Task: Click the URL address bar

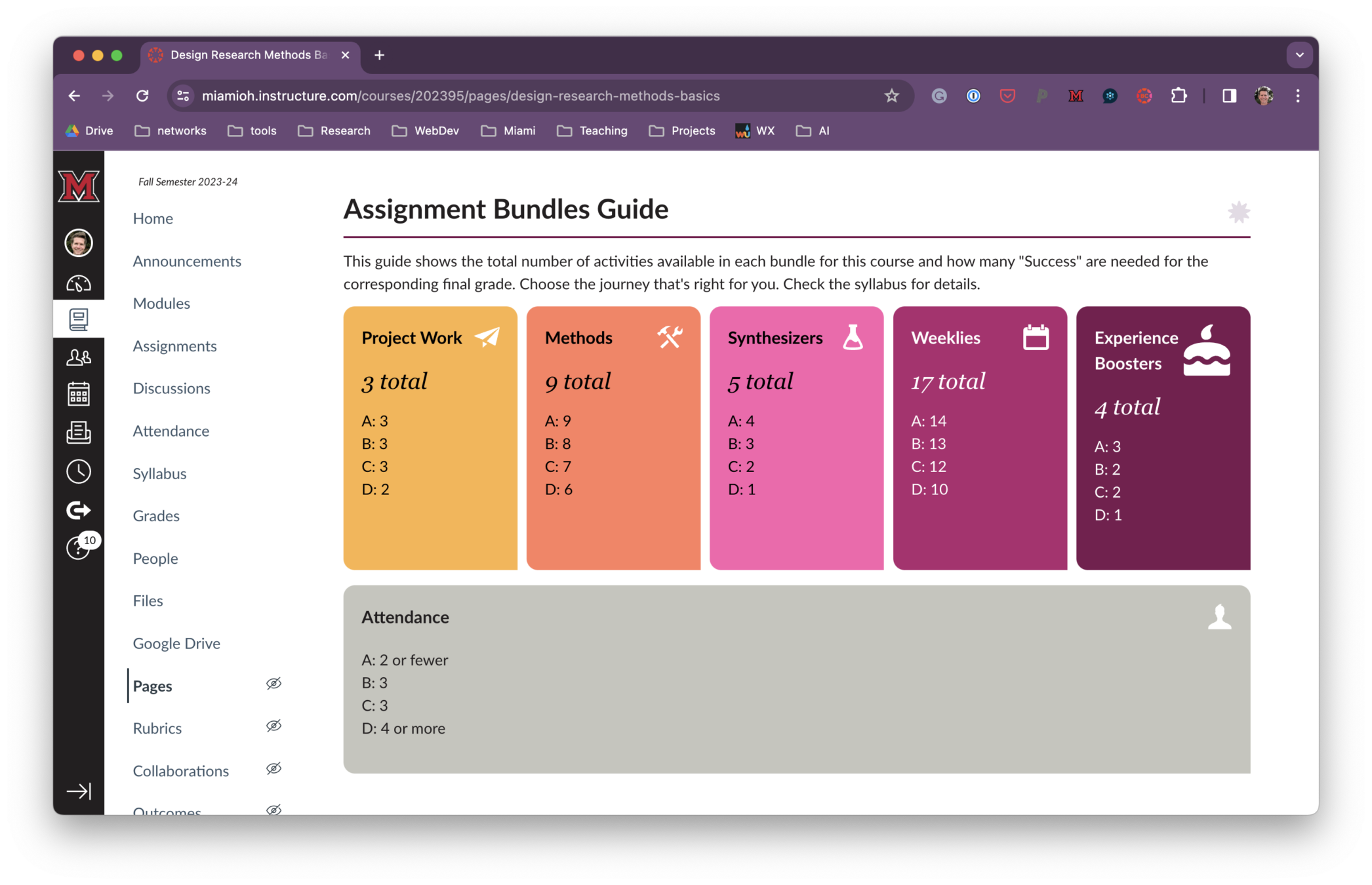Action: click(x=460, y=96)
